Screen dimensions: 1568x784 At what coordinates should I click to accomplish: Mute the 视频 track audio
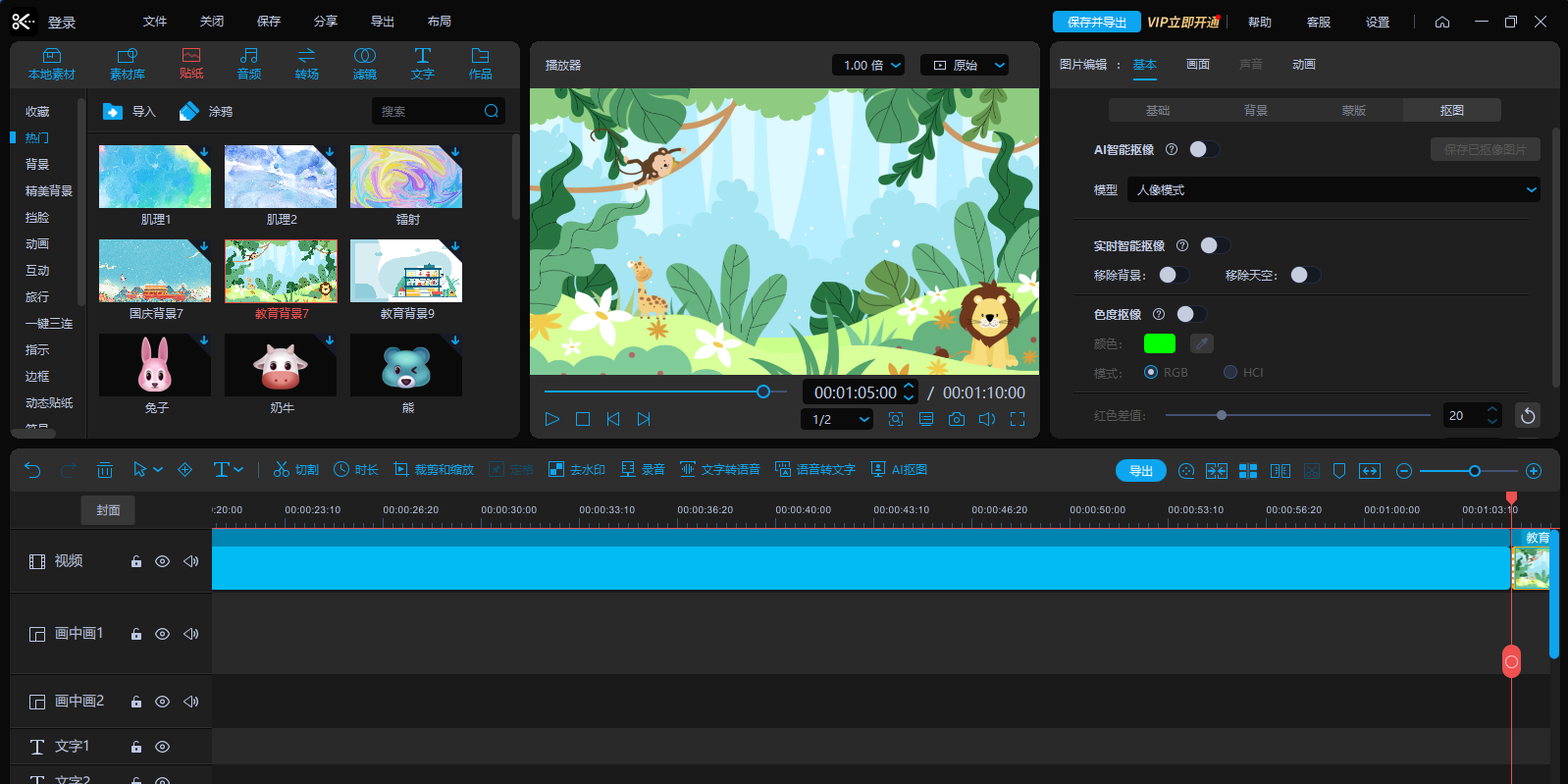click(191, 561)
